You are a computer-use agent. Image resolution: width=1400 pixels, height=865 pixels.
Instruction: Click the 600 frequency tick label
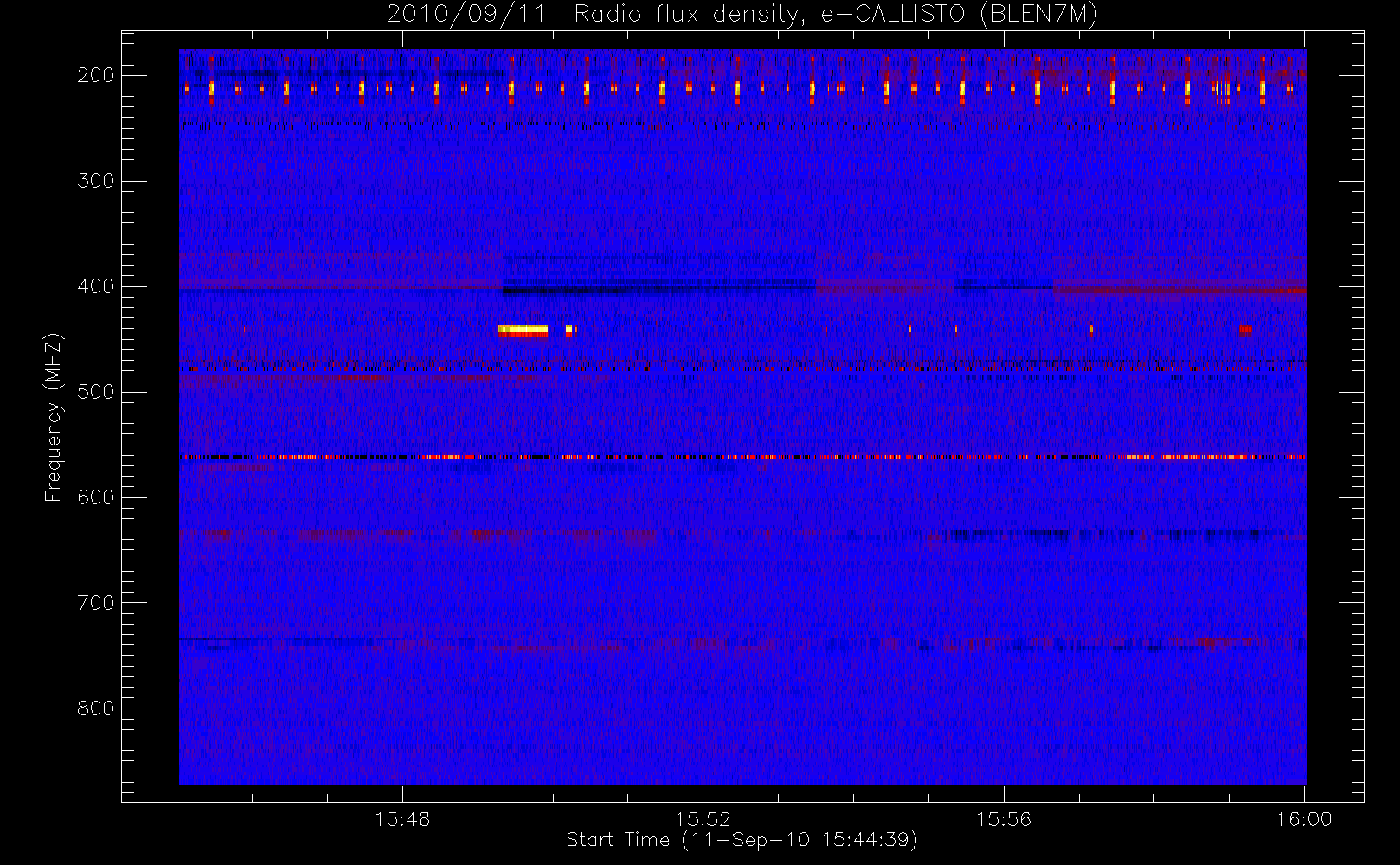pyautogui.click(x=96, y=497)
